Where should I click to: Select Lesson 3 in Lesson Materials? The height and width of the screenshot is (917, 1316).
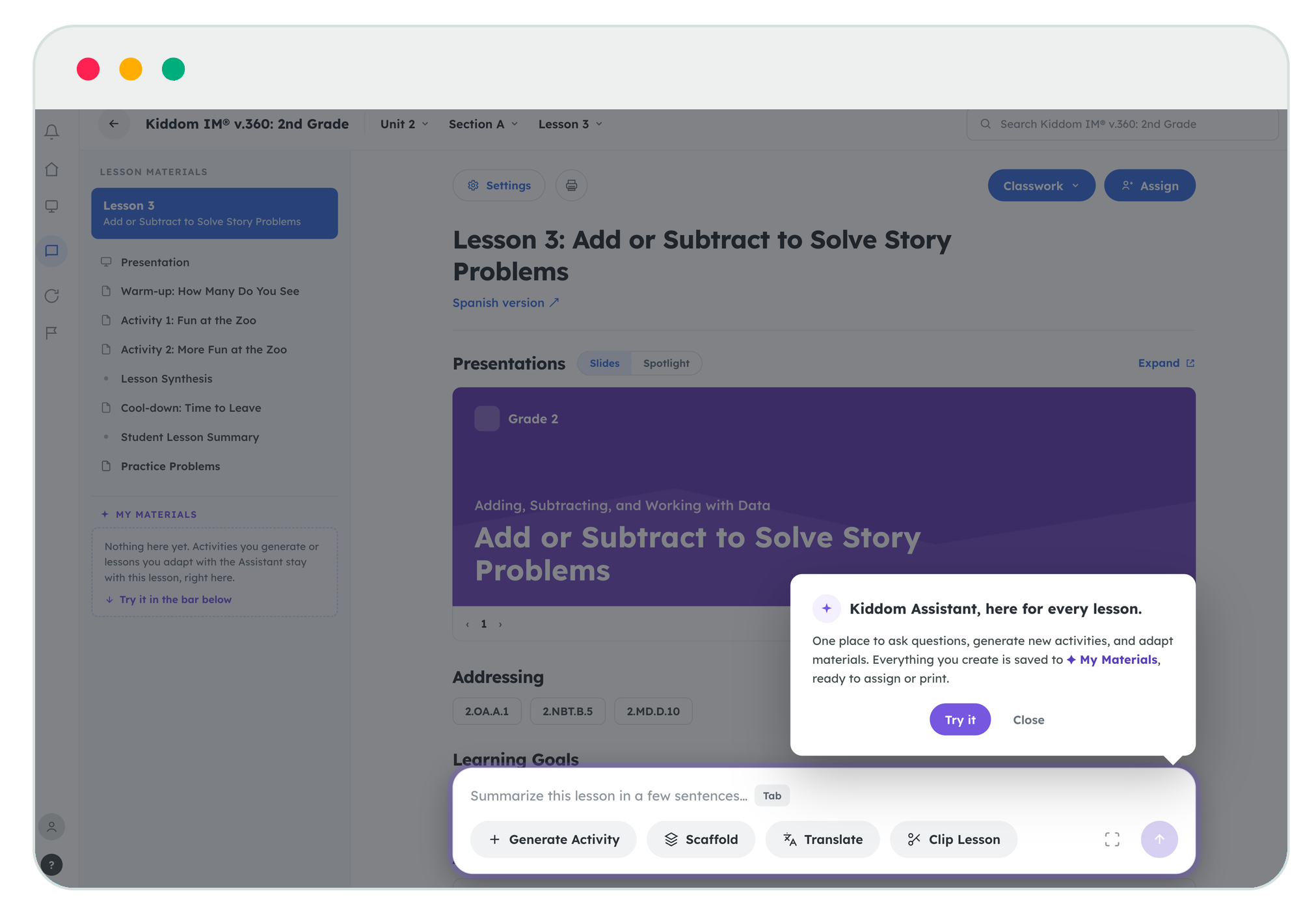coord(214,213)
